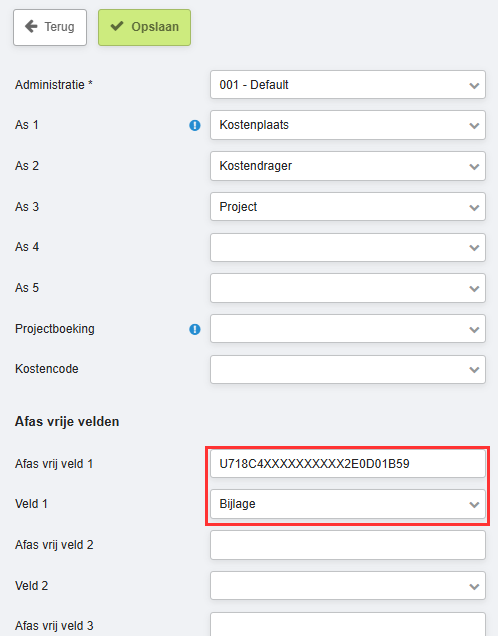Expand the Veld 2 dropdown
The width and height of the screenshot is (498, 636).
348,586
